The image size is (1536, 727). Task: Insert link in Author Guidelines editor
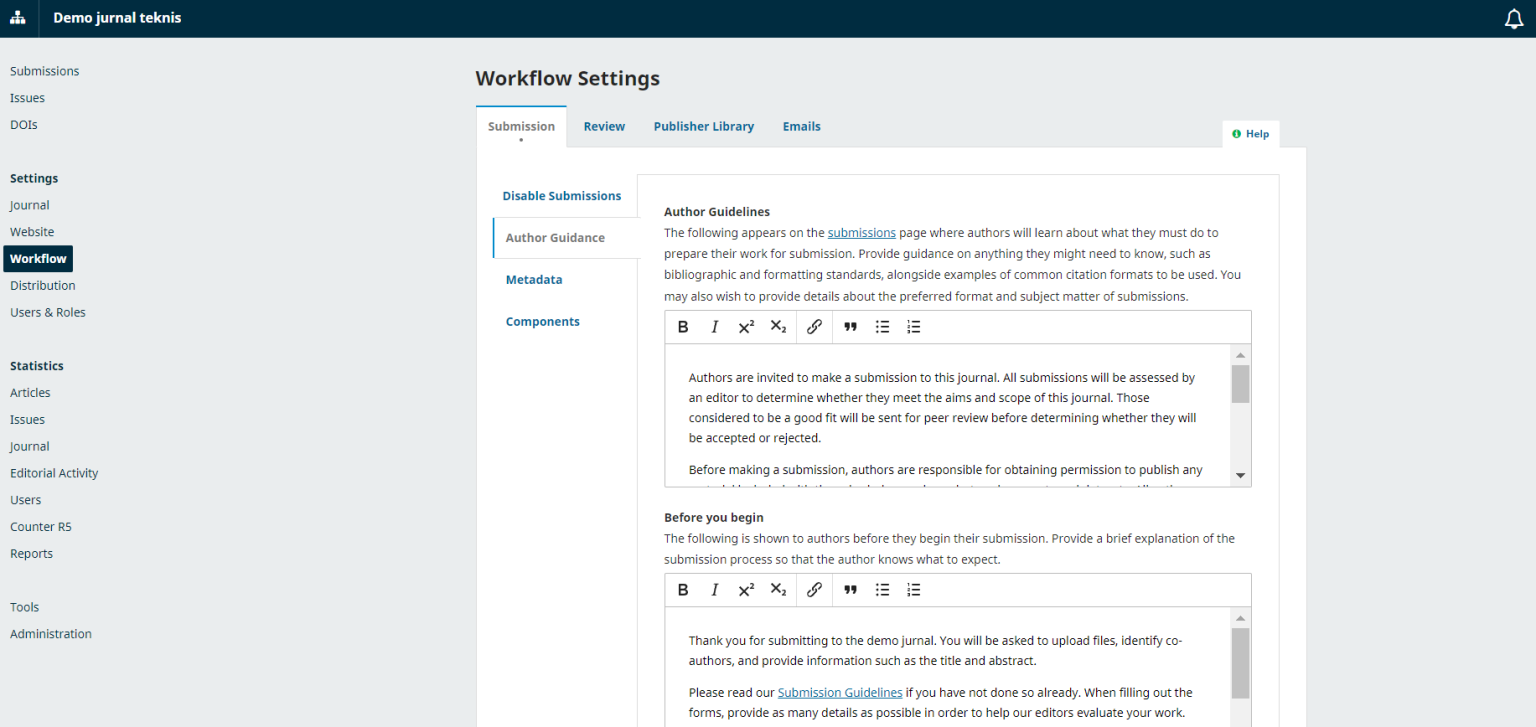pyautogui.click(x=814, y=327)
